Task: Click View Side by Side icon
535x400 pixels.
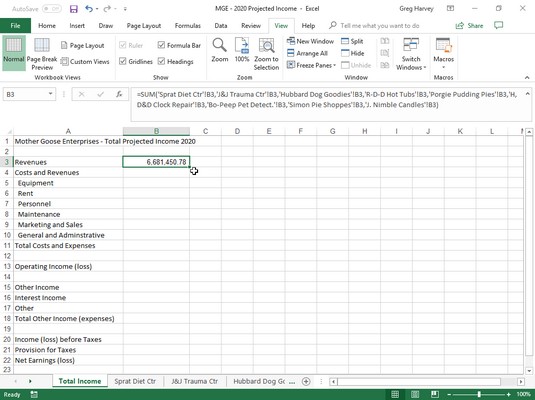Action: coord(385,41)
